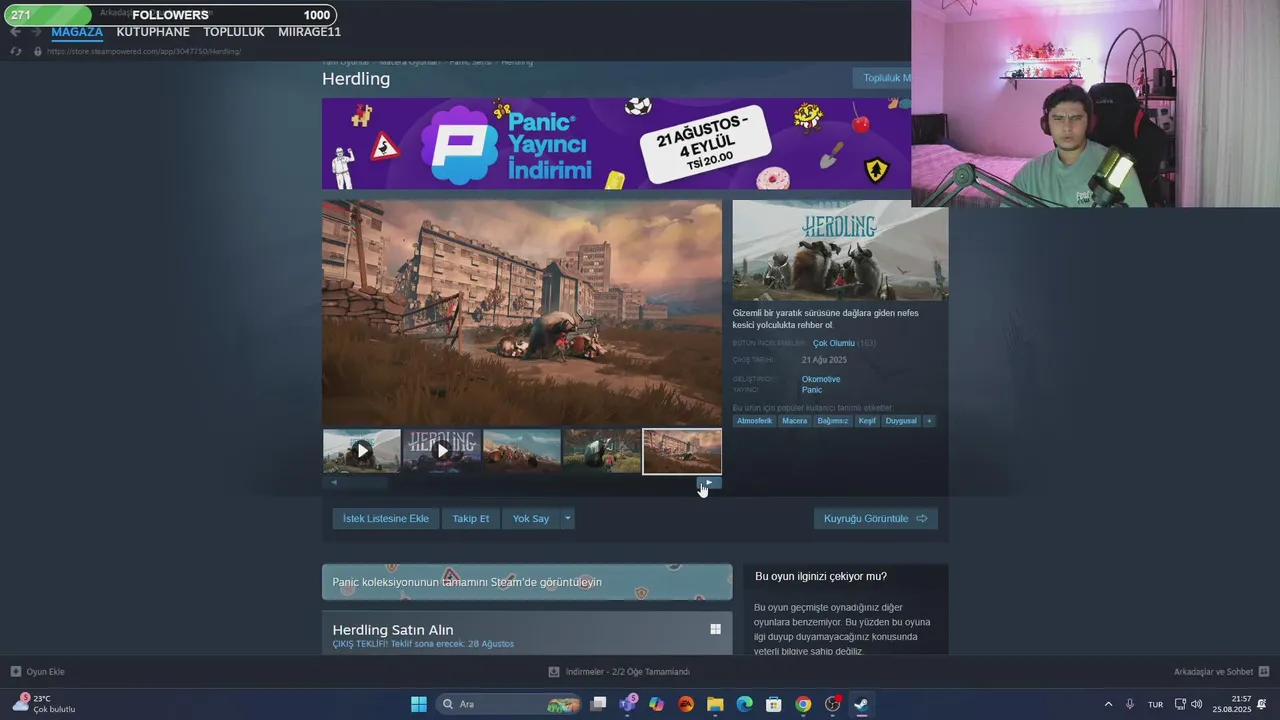
Task: Open the volume tray icon
Action: coord(1196,704)
